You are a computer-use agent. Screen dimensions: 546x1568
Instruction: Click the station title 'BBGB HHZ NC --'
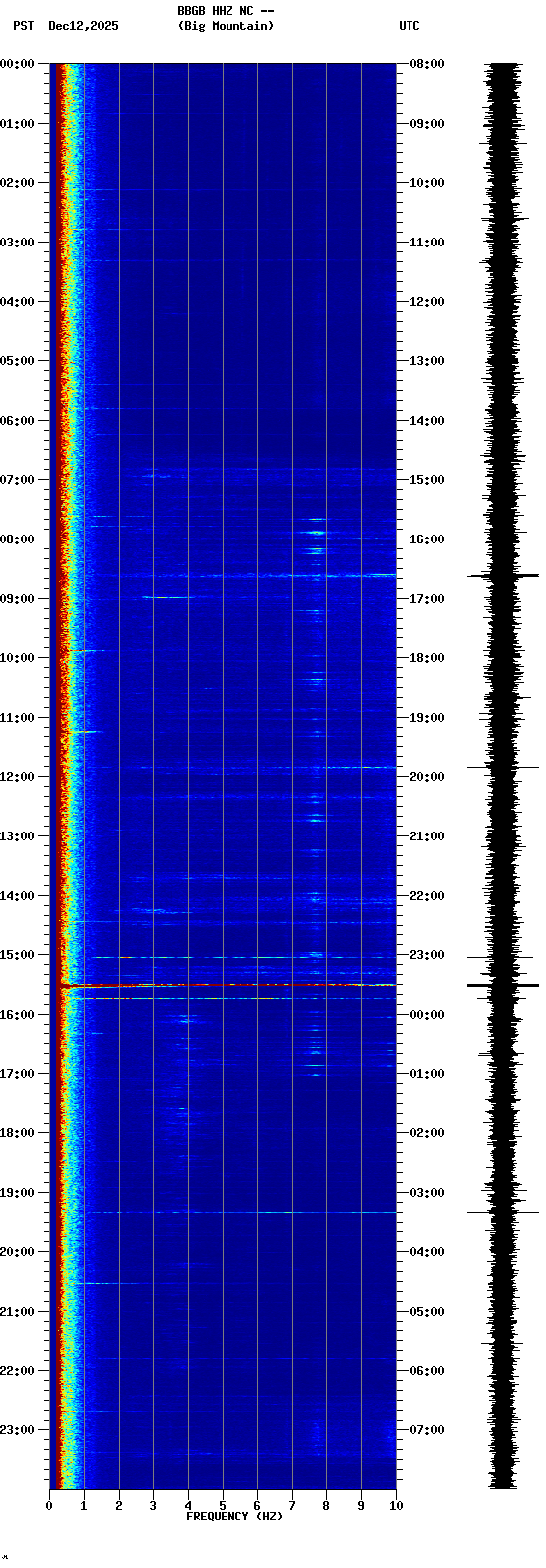[x=226, y=11]
